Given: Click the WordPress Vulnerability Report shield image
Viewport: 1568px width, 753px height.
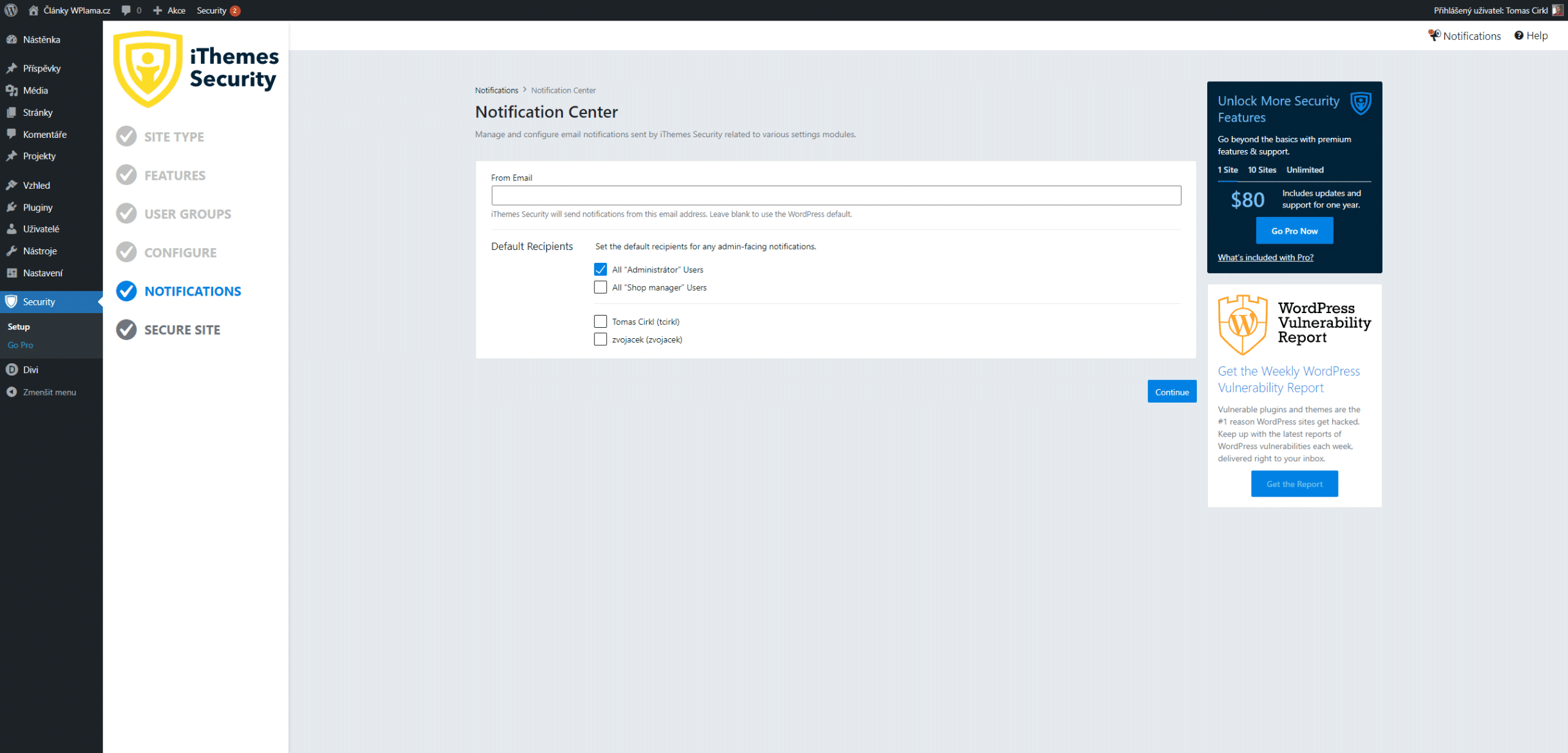Looking at the screenshot, I should click(1243, 325).
